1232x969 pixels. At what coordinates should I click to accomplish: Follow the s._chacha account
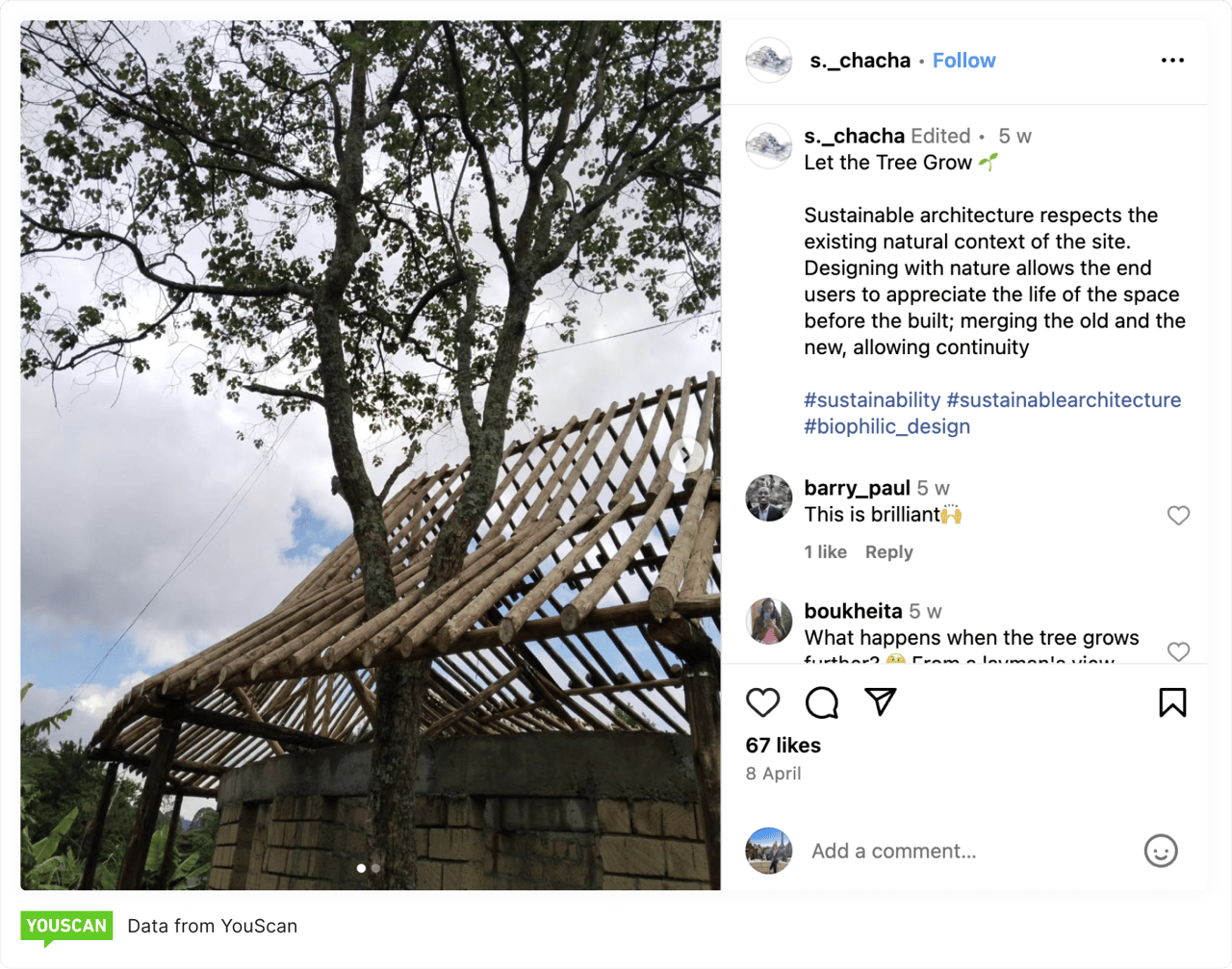pyautogui.click(x=963, y=61)
